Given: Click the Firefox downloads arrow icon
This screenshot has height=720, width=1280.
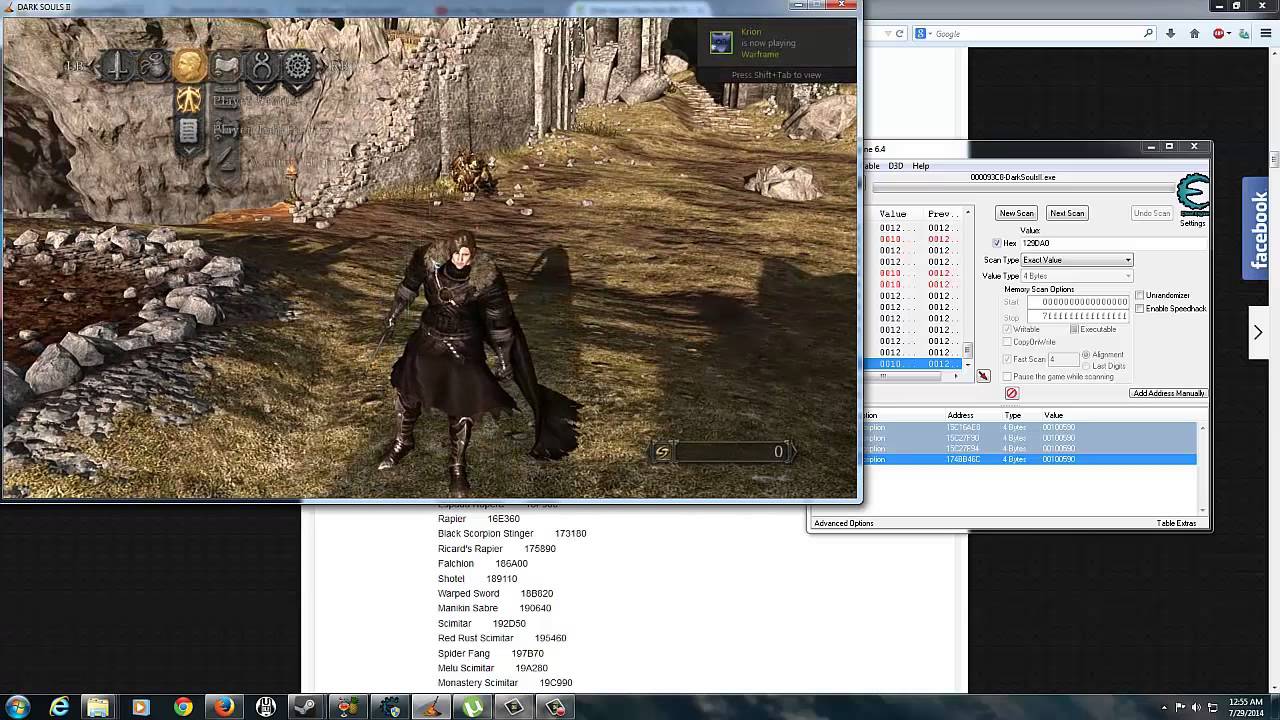Looking at the screenshot, I should coord(1171,33).
